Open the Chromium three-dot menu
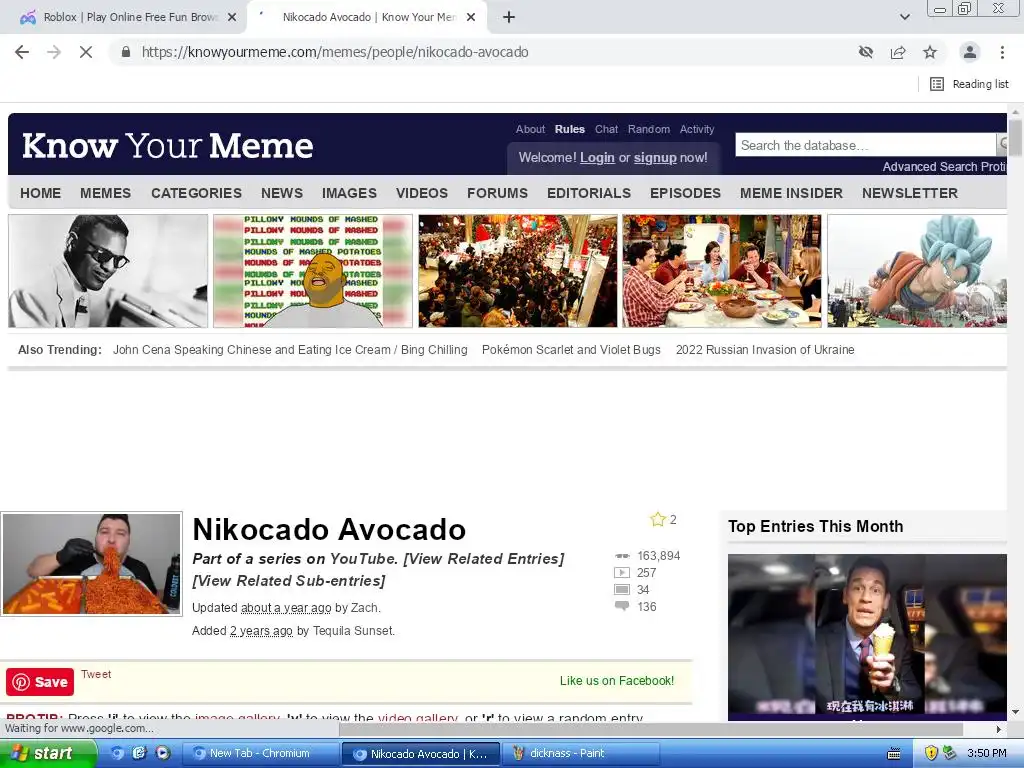This screenshot has height=768, width=1024. pyautogui.click(x=1002, y=52)
